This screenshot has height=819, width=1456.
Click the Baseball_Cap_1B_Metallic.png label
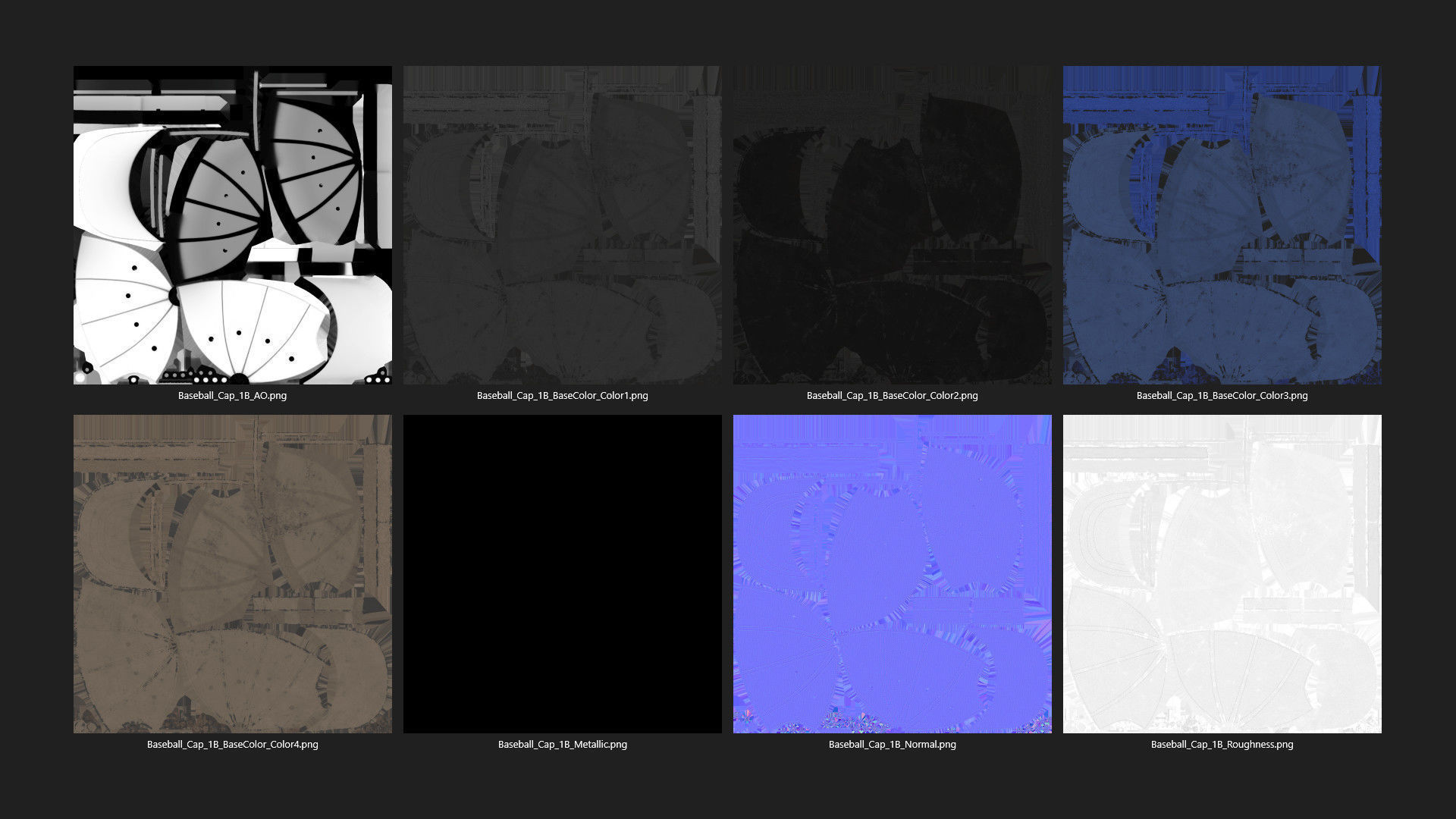coord(562,744)
